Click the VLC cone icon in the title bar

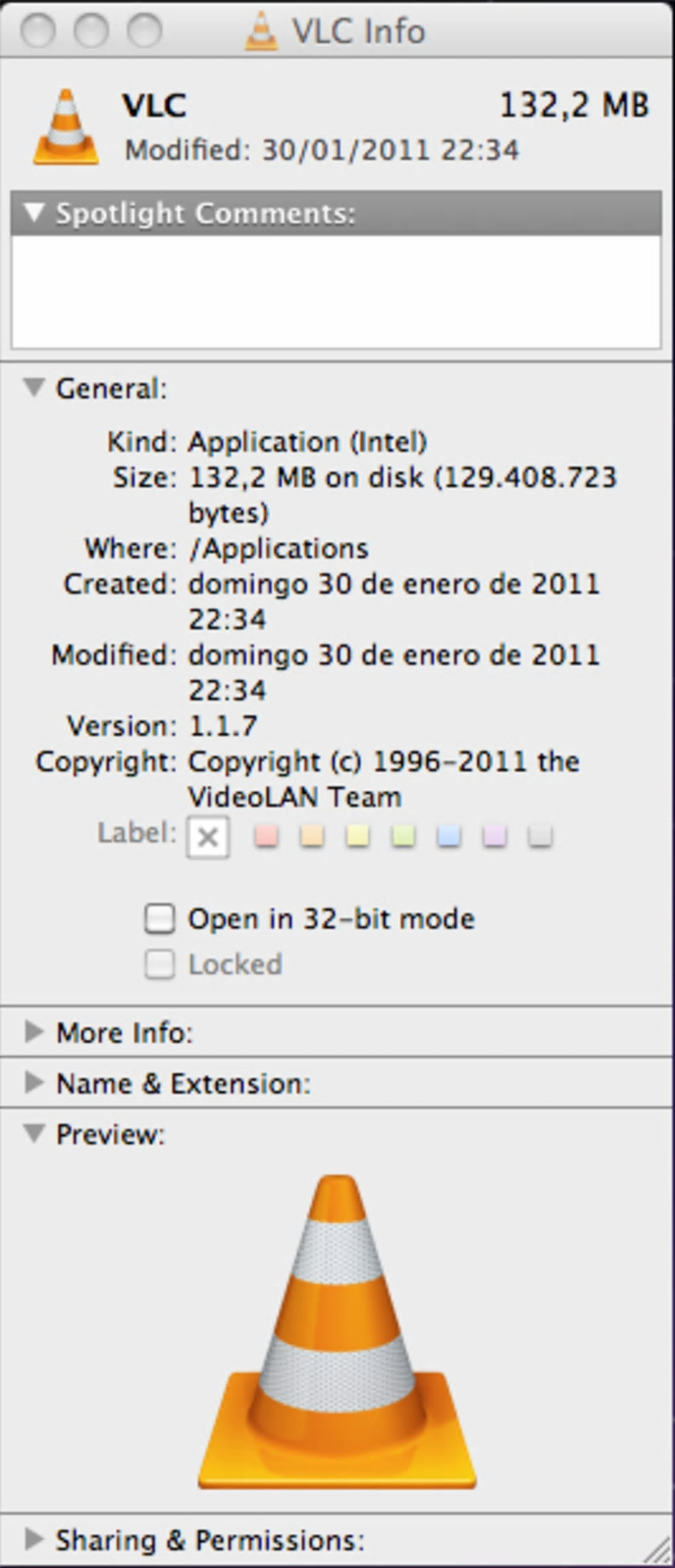[261, 31]
